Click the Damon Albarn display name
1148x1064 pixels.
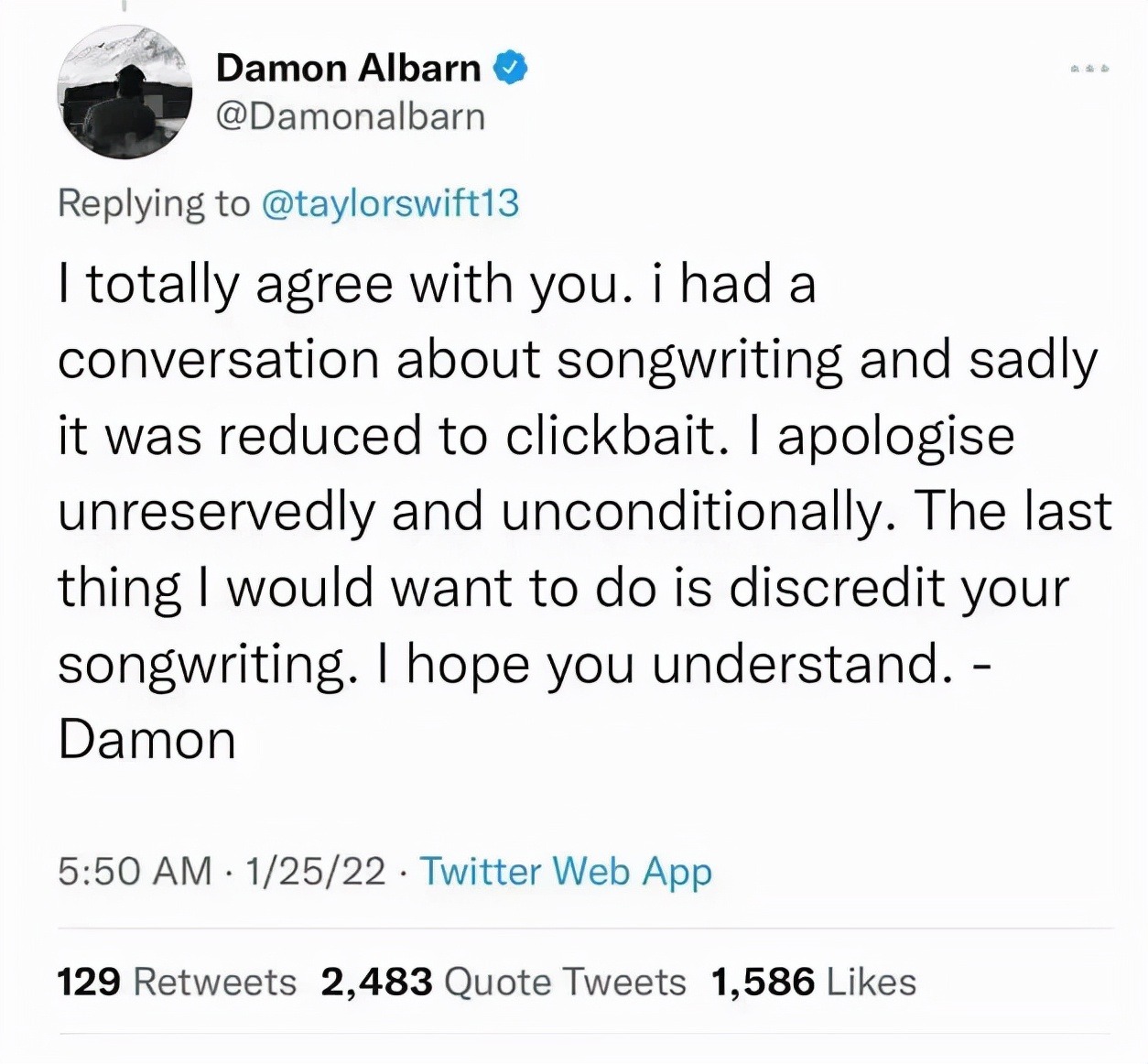[x=349, y=68]
